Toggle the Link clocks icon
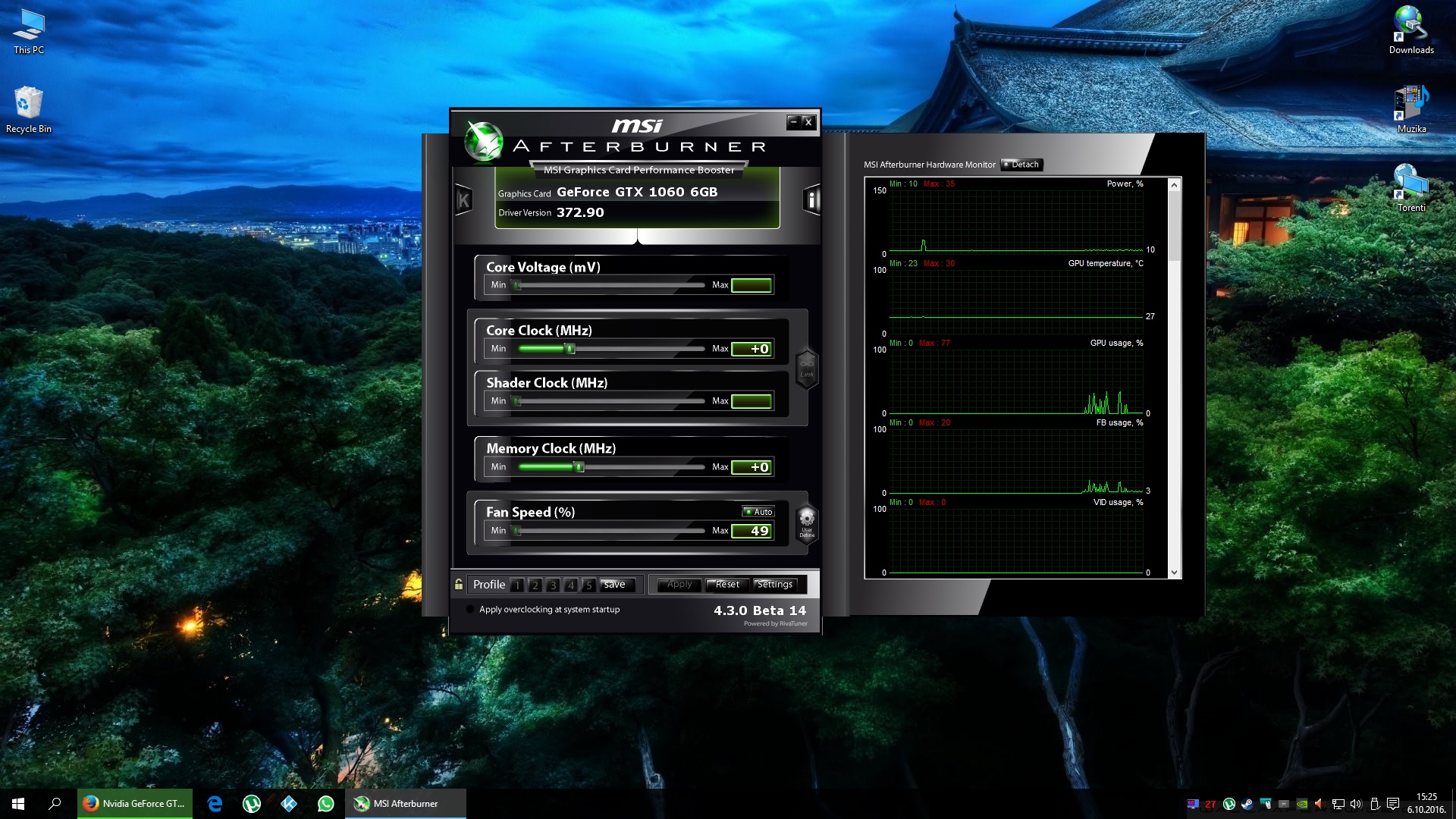 point(807,368)
